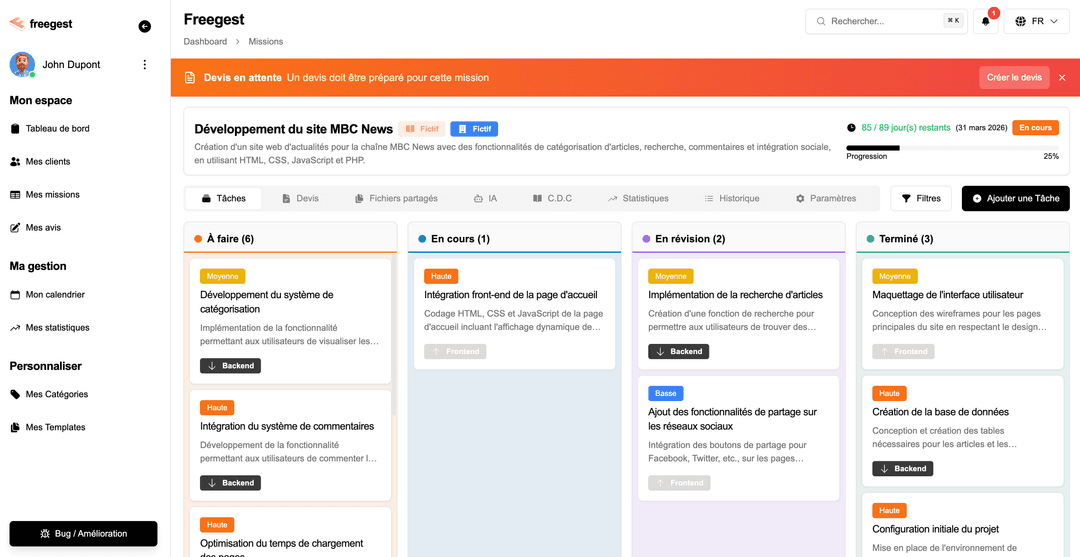This screenshot has width=1080, height=557.
Task: Open the notifications bell
Action: click(985, 21)
